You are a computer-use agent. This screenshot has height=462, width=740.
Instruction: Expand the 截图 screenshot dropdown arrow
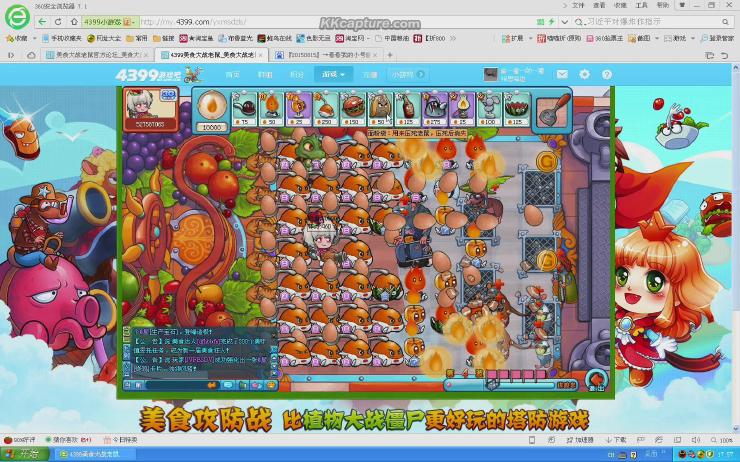click(656, 38)
